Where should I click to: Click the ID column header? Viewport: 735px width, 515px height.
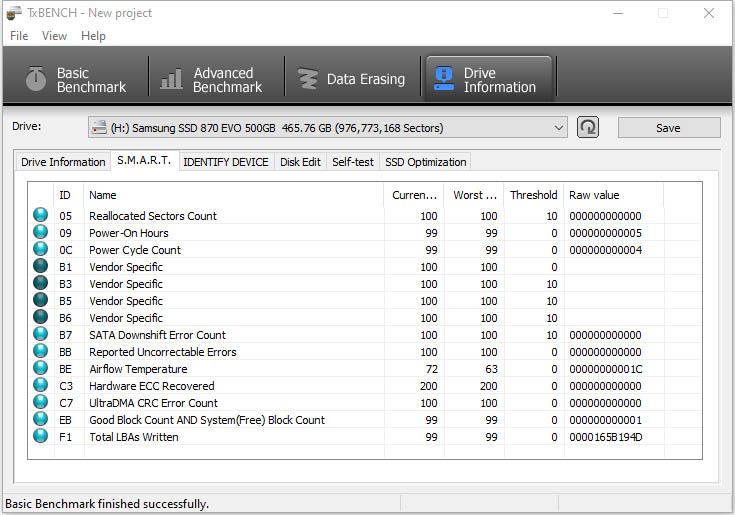[x=69, y=195]
